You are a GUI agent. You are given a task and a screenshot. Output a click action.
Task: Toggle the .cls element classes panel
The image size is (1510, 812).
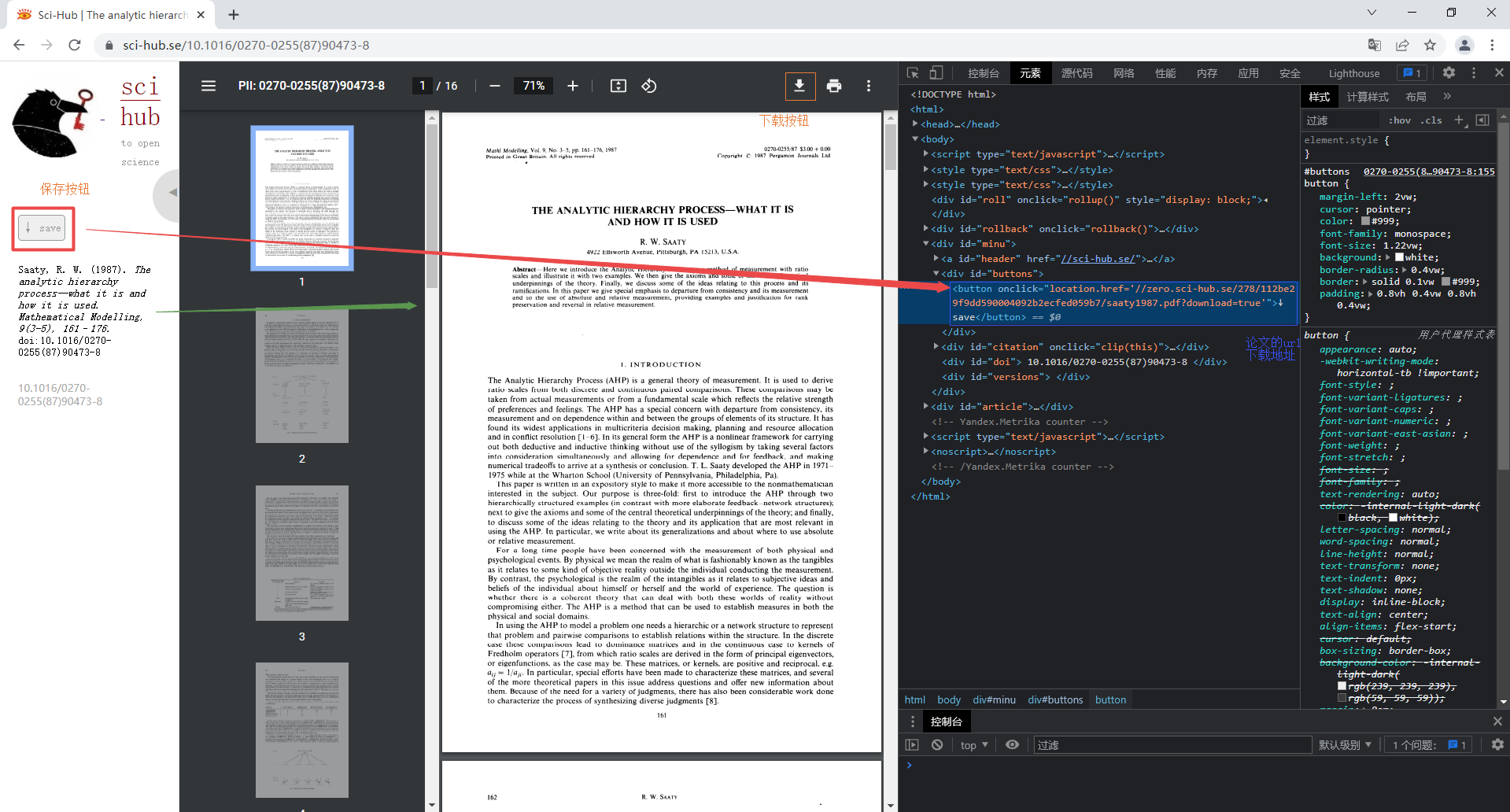click(1432, 120)
